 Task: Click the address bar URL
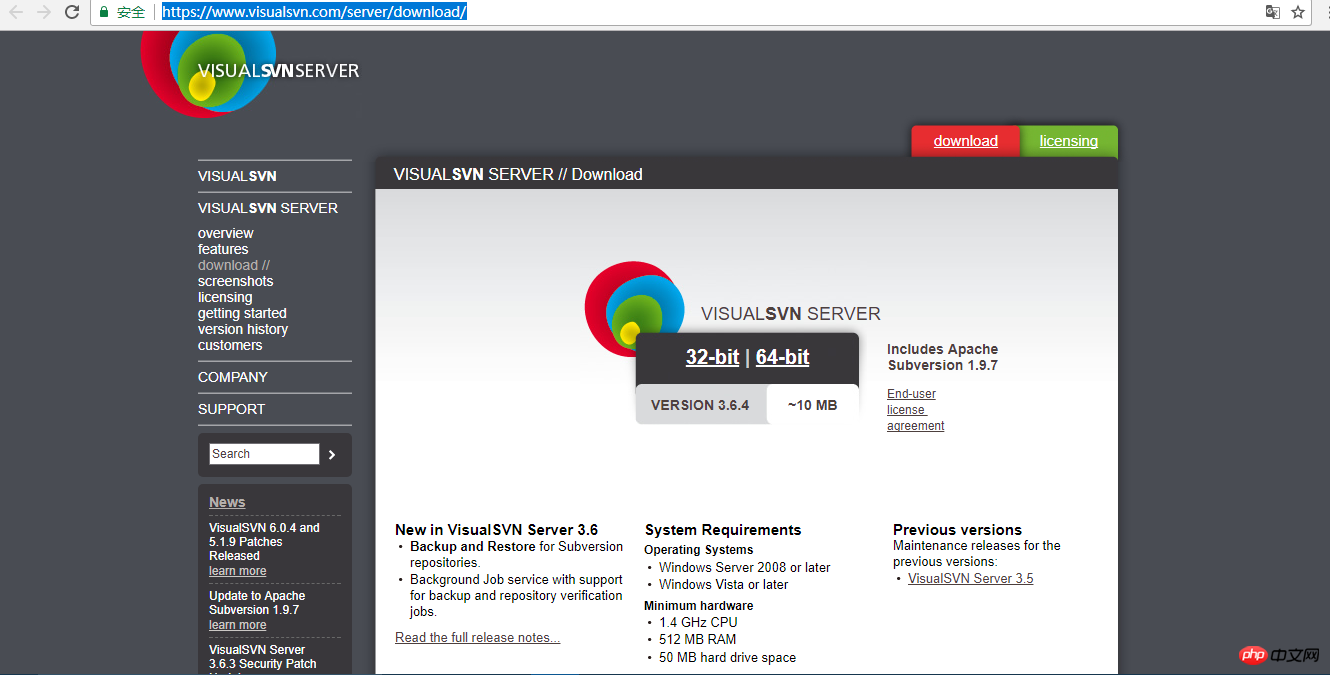(x=314, y=12)
